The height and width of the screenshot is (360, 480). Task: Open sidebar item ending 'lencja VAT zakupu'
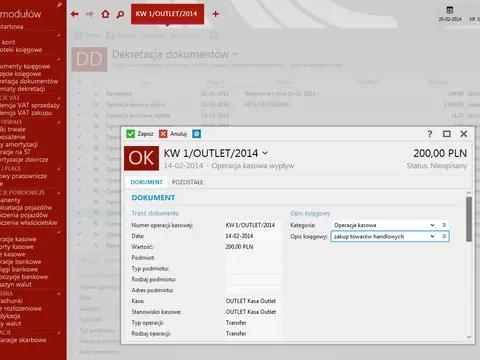pyautogui.click(x=26, y=113)
